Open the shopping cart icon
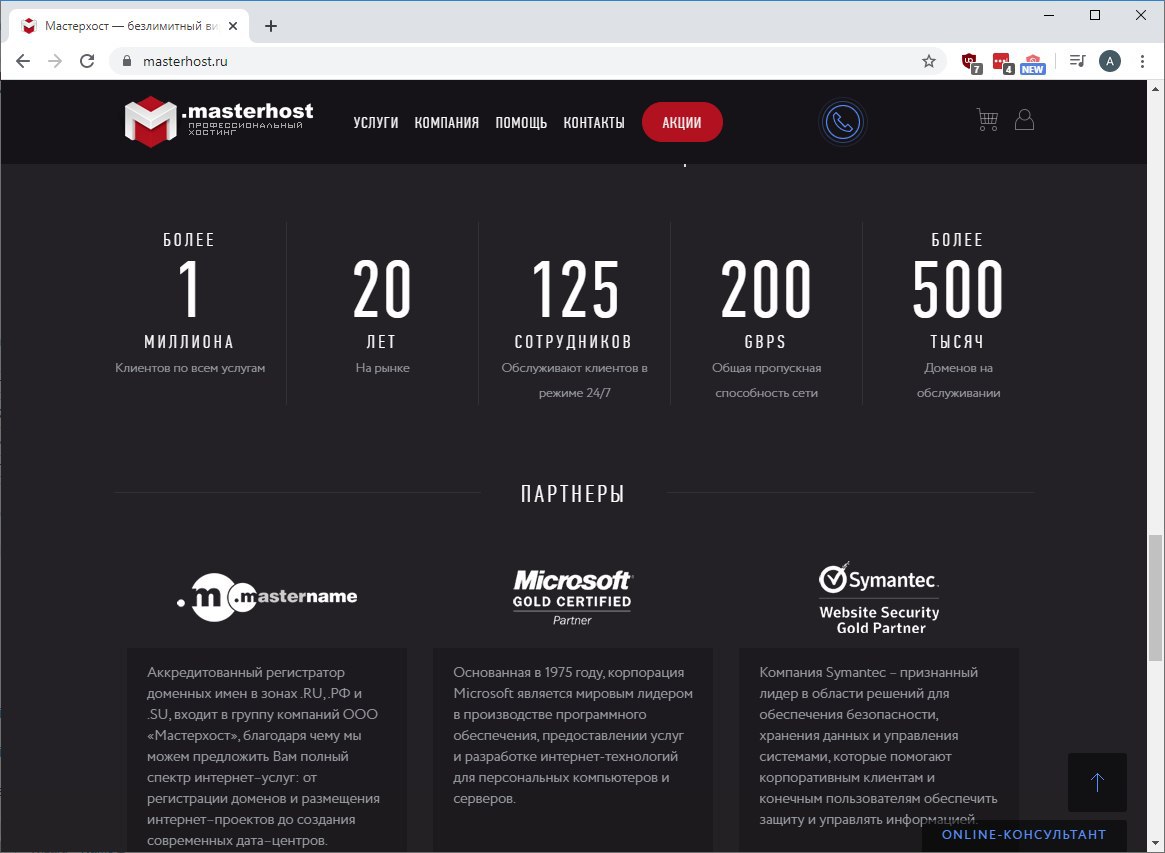 coord(987,120)
